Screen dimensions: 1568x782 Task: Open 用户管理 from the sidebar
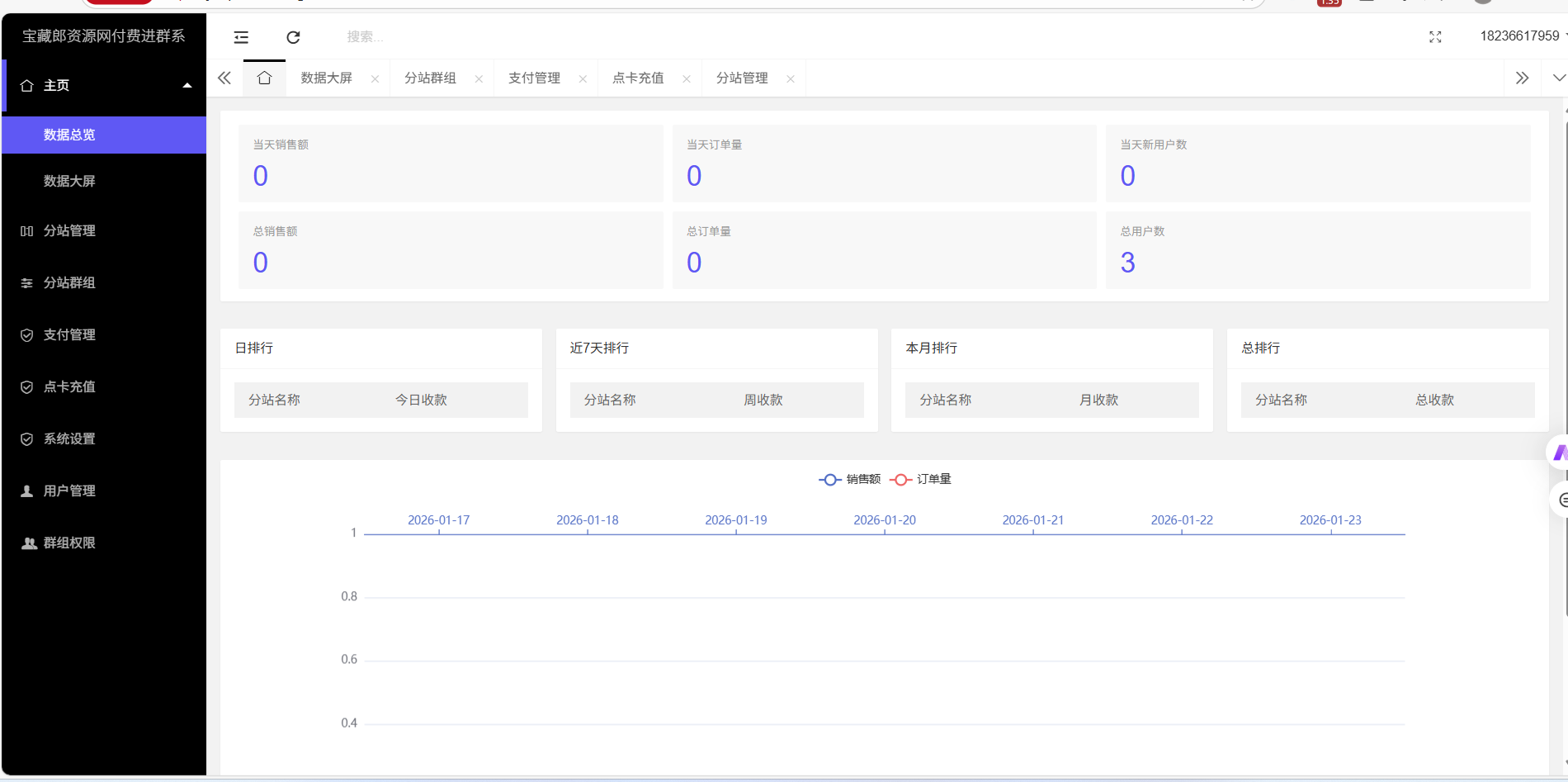pyautogui.click(x=69, y=491)
